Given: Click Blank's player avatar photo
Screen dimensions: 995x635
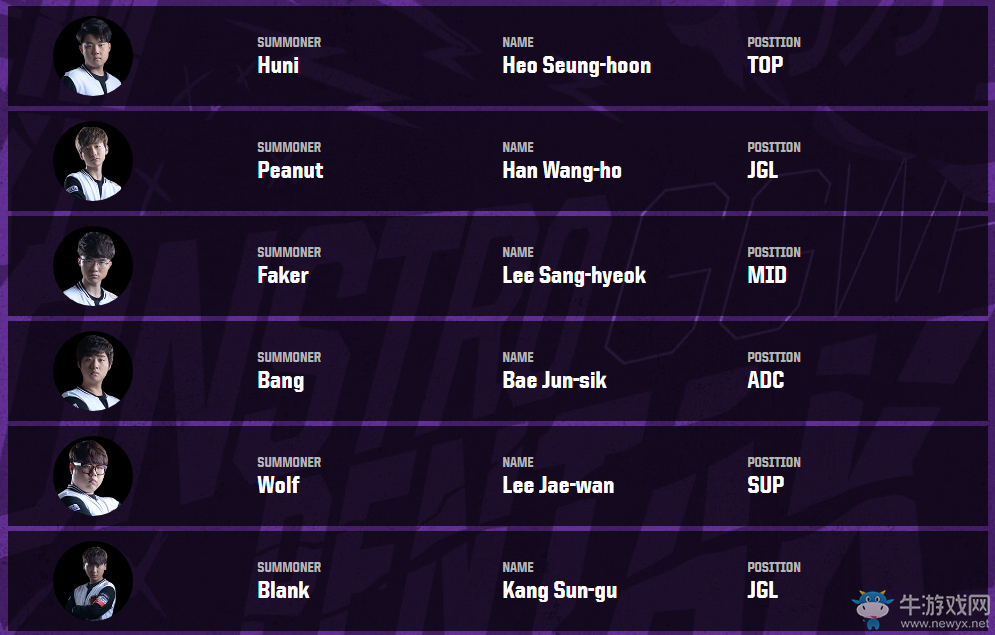Looking at the screenshot, I should [93, 582].
